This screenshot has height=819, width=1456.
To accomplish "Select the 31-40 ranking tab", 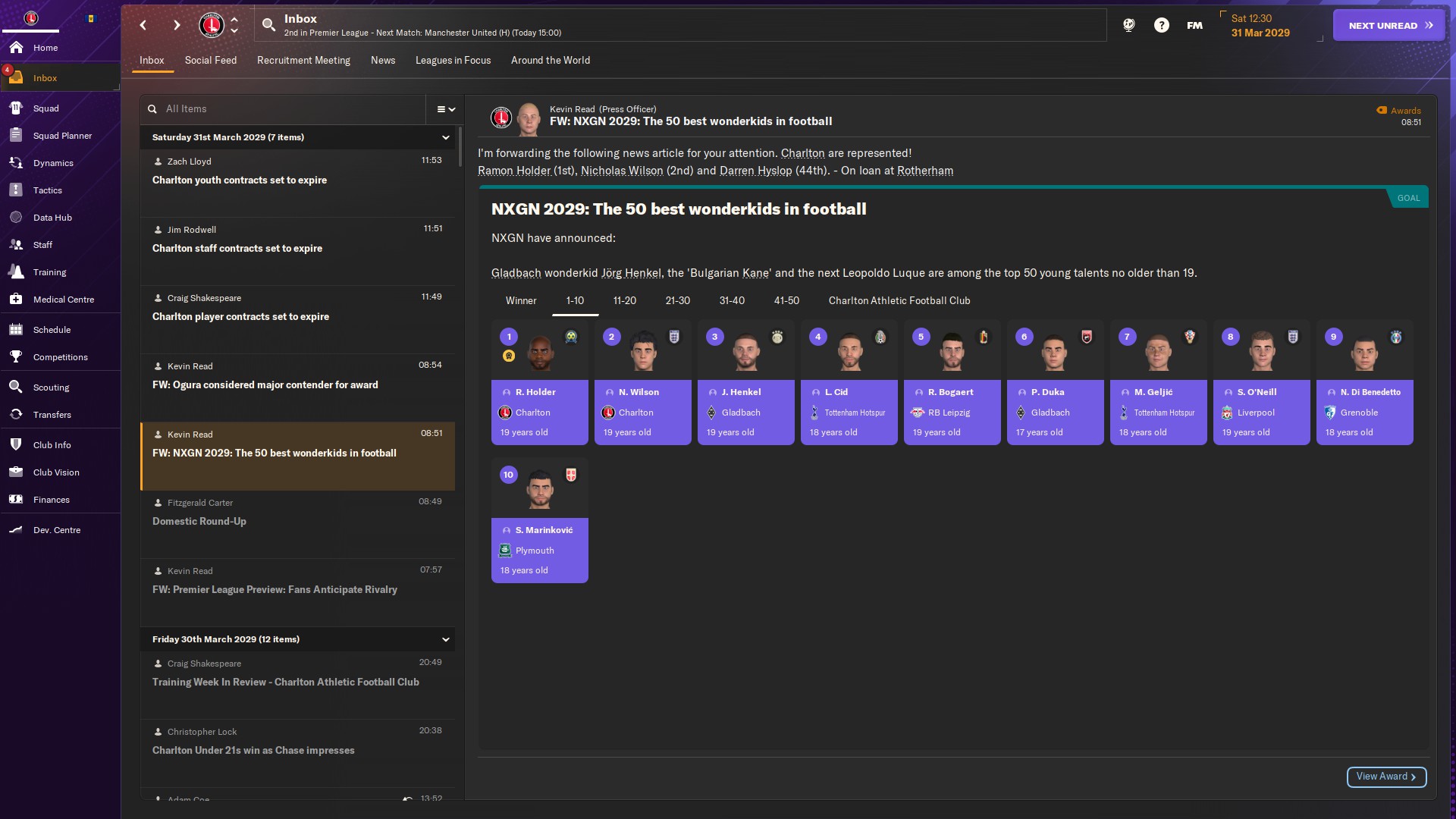I will [x=732, y=301].
